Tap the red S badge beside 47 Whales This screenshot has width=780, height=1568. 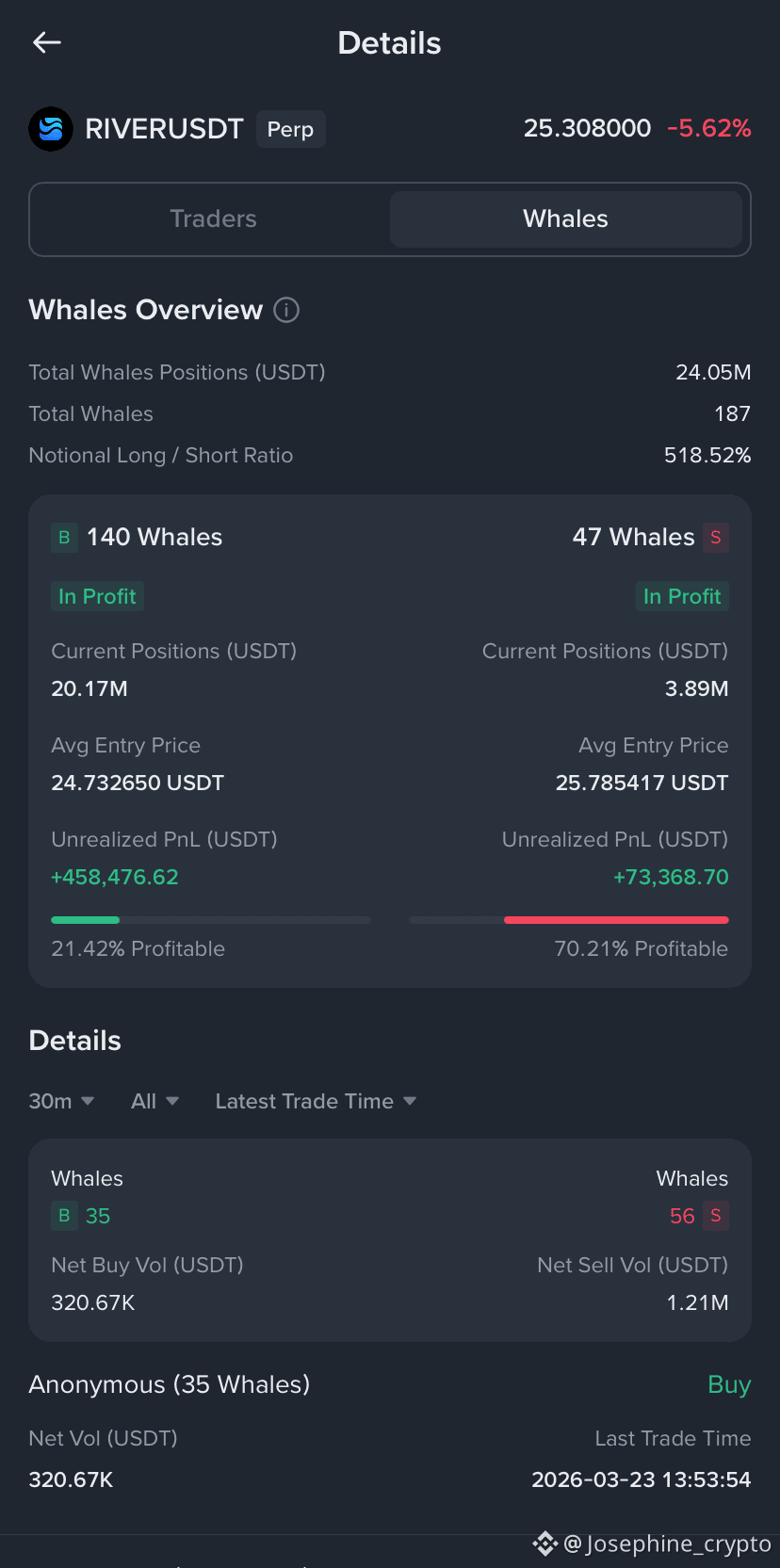pos(716,538)
